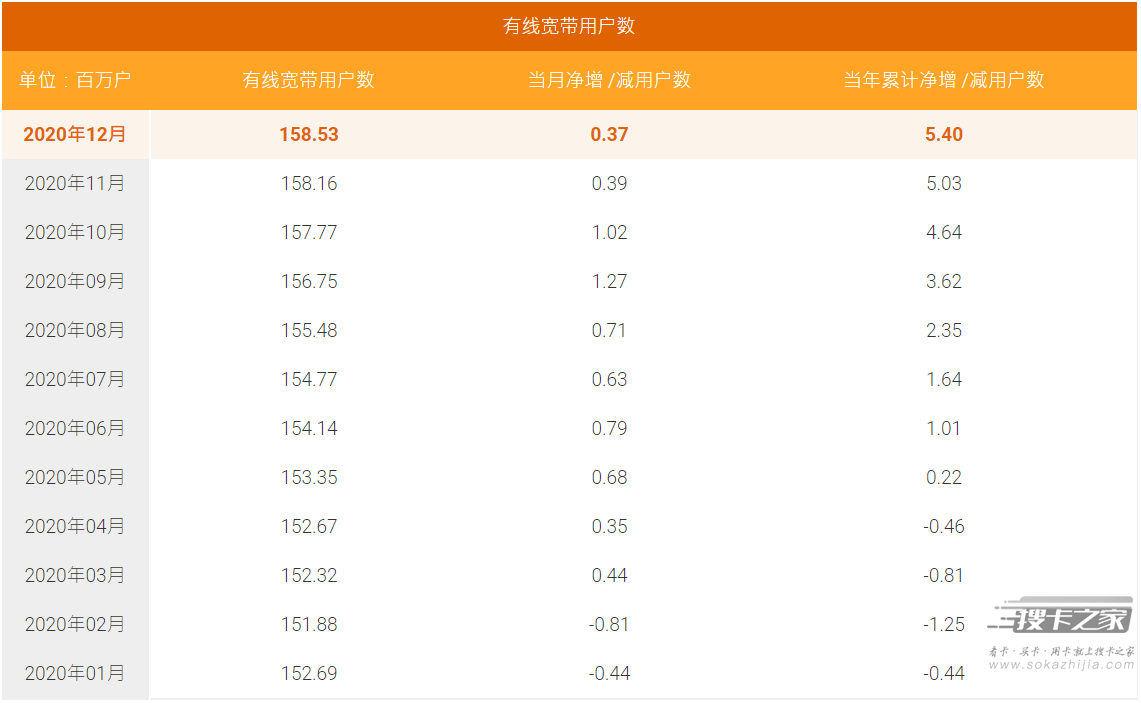The height and width of the screenshot is (703, 1141).
Task: Click the value 5.03
Action: pos(944,183)
